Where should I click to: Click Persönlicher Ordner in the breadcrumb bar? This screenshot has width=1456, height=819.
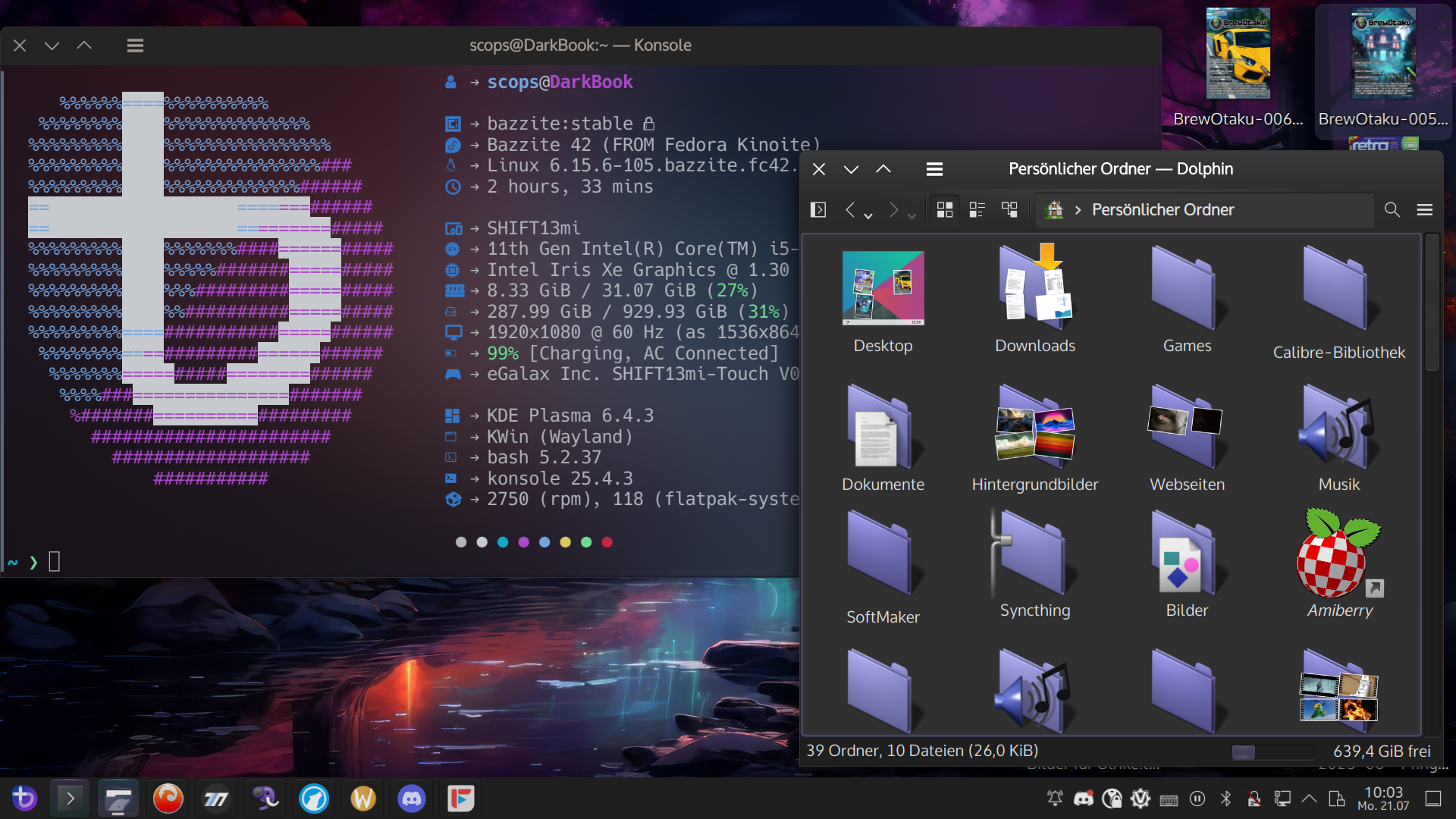(x=1162, y=210)
